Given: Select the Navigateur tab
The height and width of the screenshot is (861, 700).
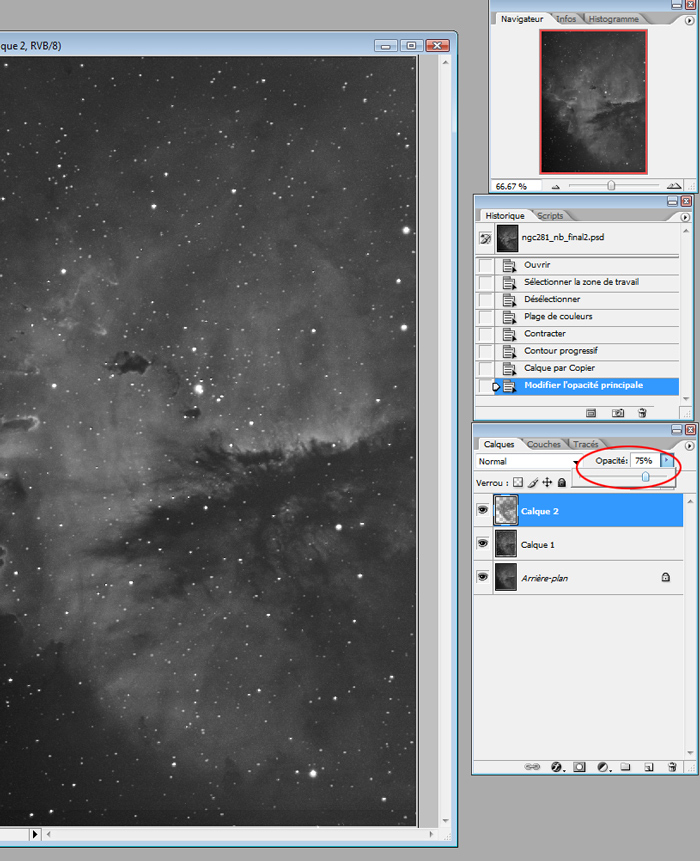Looking at the screenshot, I should (x=522, y=19).
